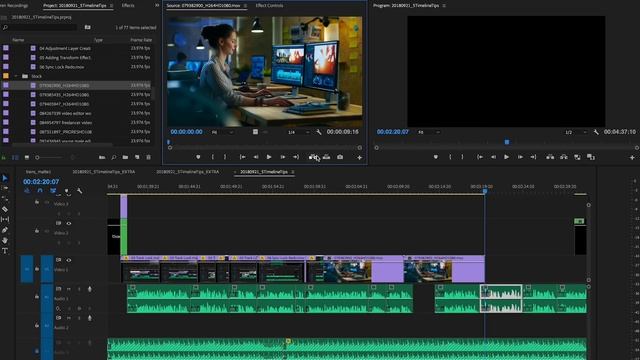The image size is (640, 360).
Task: Select the Razor tool
Action: pos(5,209)
